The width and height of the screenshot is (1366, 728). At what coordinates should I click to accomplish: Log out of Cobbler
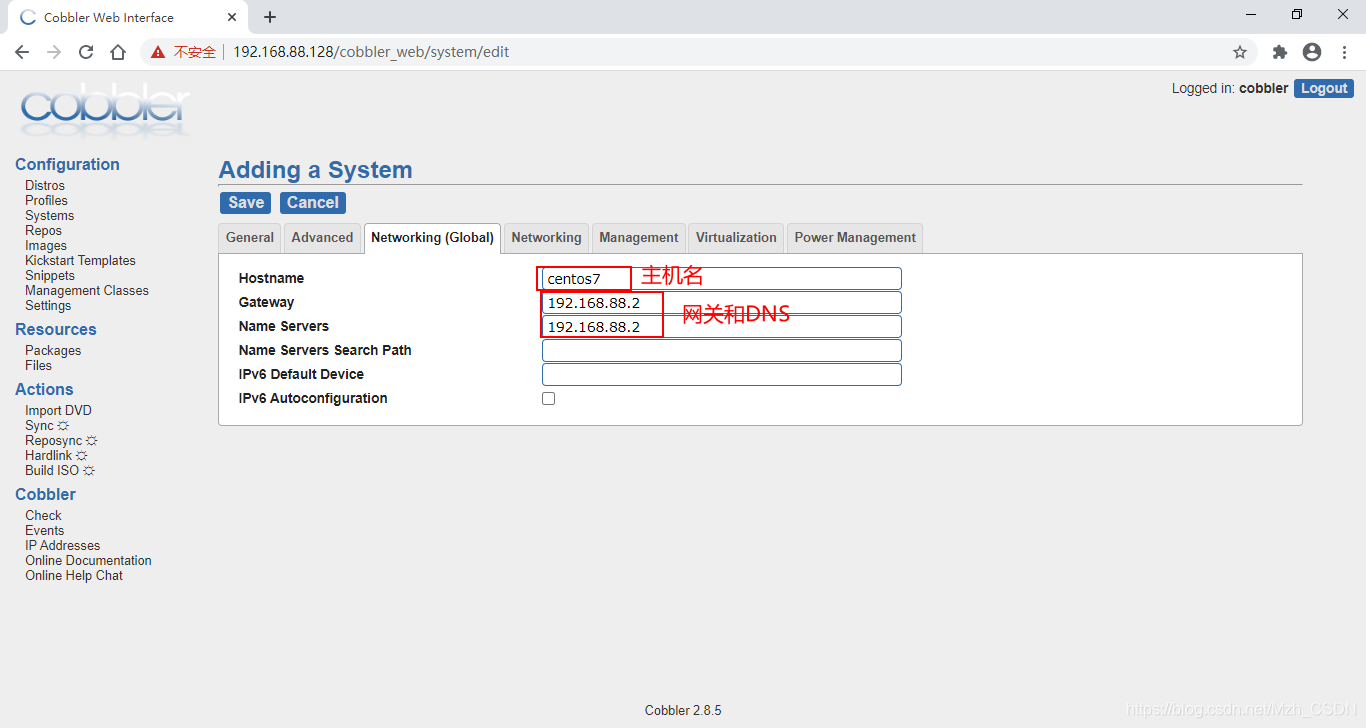pyautogui.click(x=1324, y=88)
